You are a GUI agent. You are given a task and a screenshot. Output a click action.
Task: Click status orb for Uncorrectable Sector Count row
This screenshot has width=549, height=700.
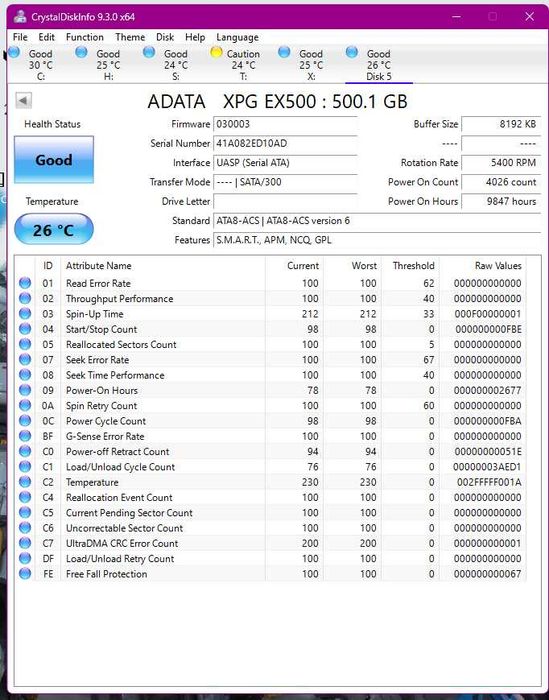(x=25, y=528)
